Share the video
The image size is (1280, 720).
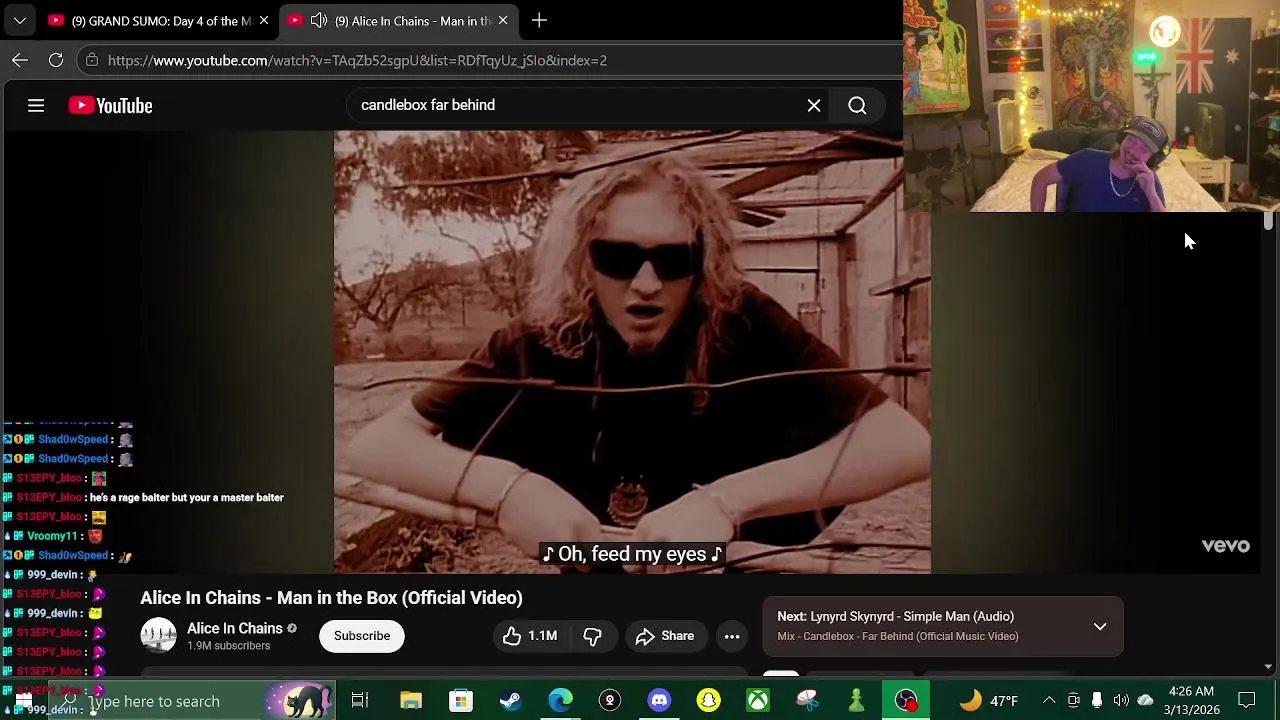[x=664, y=636]
